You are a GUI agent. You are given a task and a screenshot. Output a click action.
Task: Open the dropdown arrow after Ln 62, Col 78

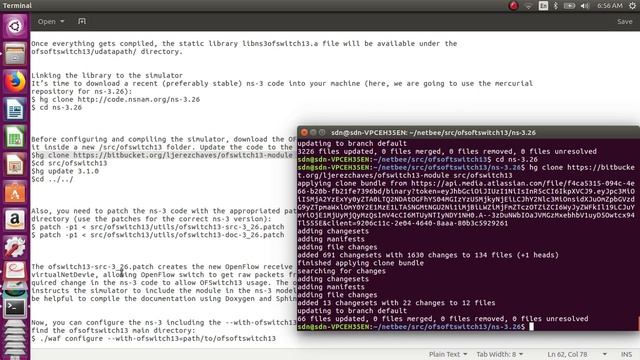click(604, 354)
